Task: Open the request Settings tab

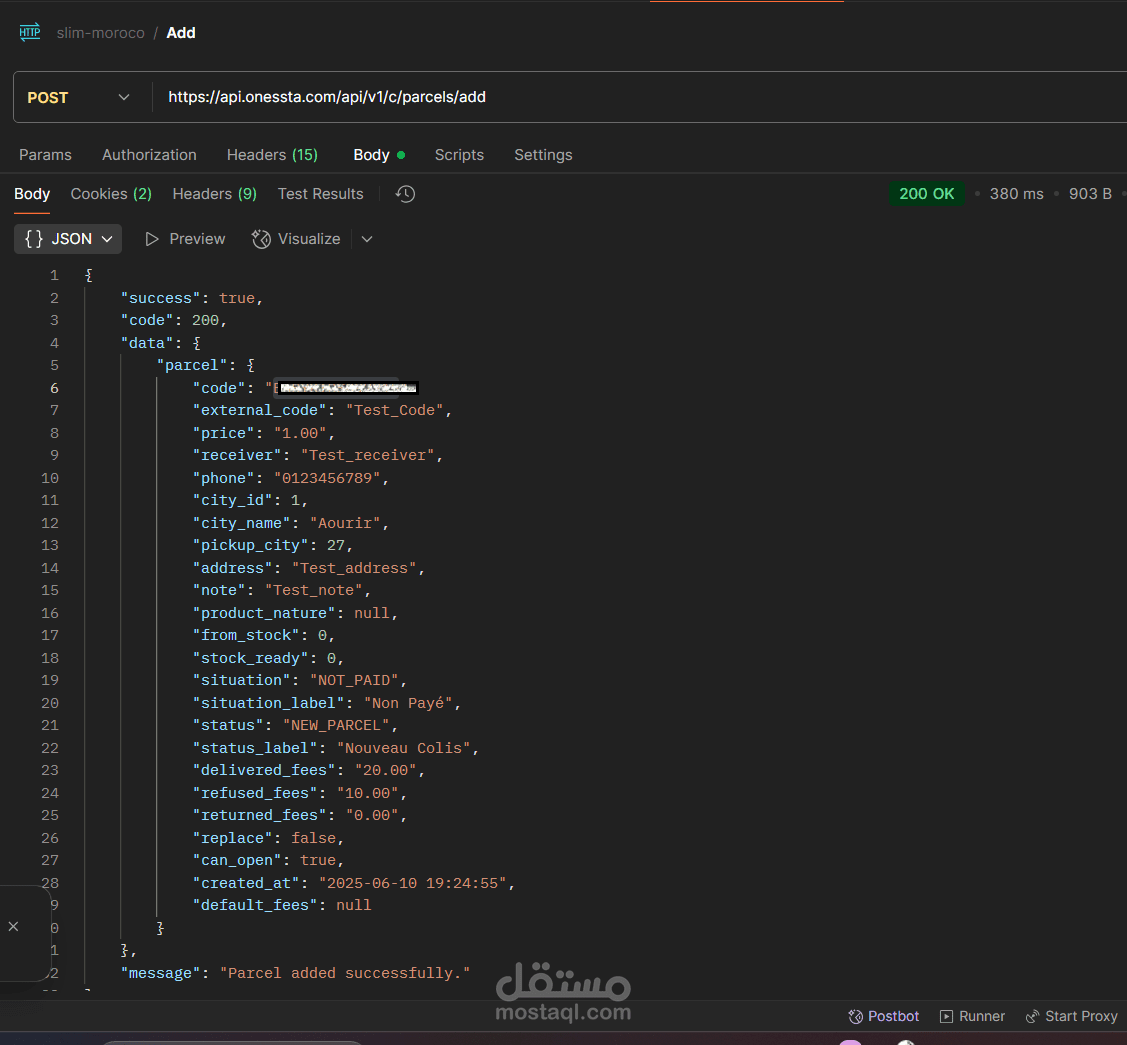Action: [x=543, y=155]
